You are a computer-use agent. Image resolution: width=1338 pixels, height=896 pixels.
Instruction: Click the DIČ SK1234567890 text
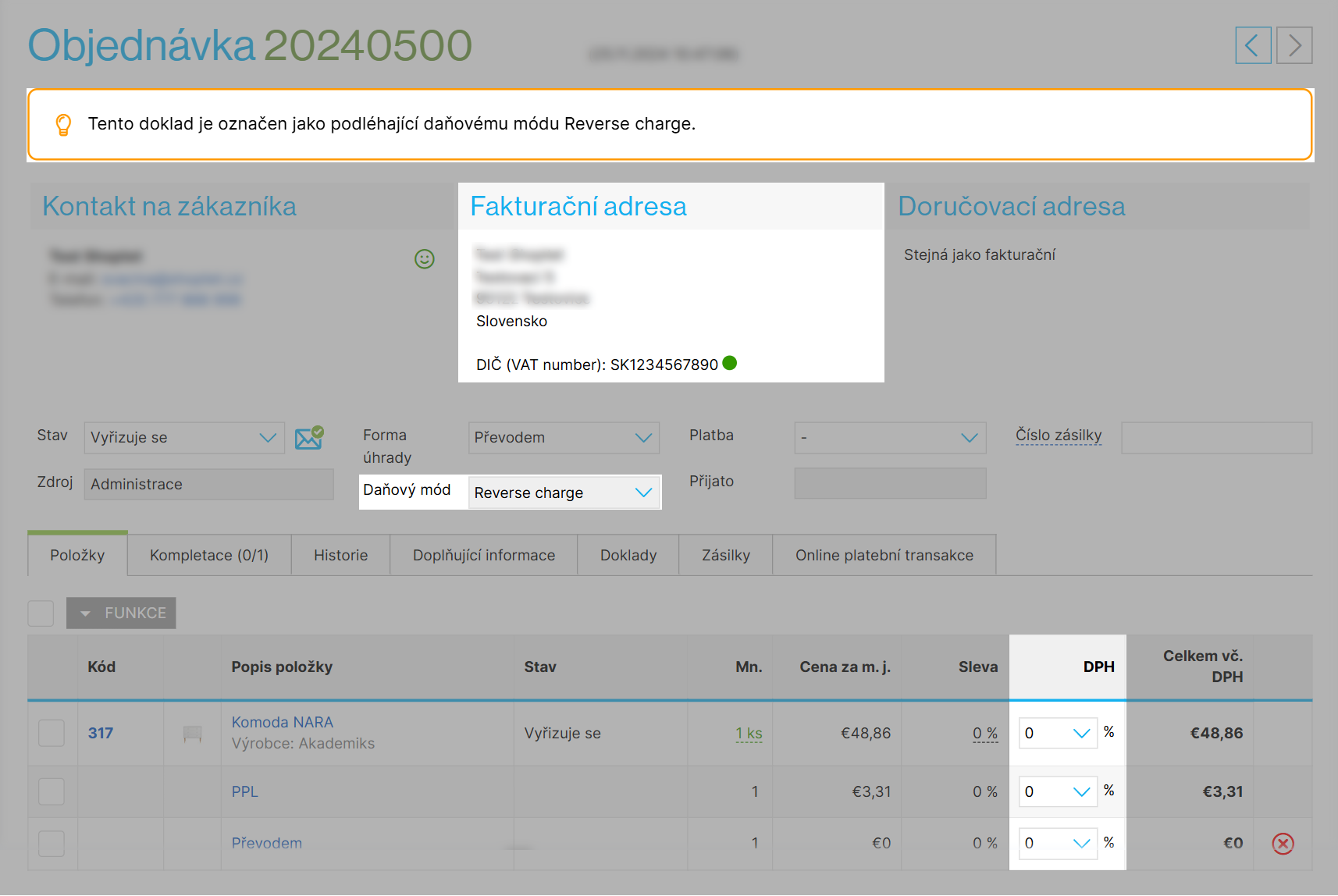click(x=597, y=364)
